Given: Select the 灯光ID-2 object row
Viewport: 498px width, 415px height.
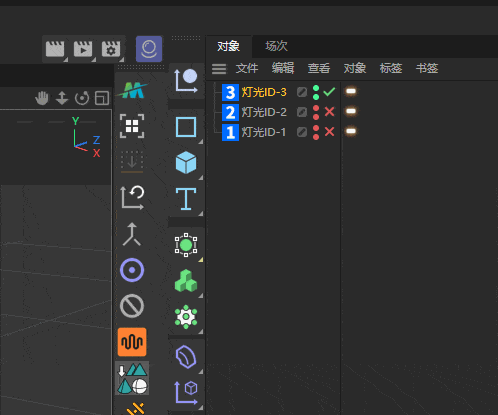Looking at the screenshot, I should click(x=264, y=112).
